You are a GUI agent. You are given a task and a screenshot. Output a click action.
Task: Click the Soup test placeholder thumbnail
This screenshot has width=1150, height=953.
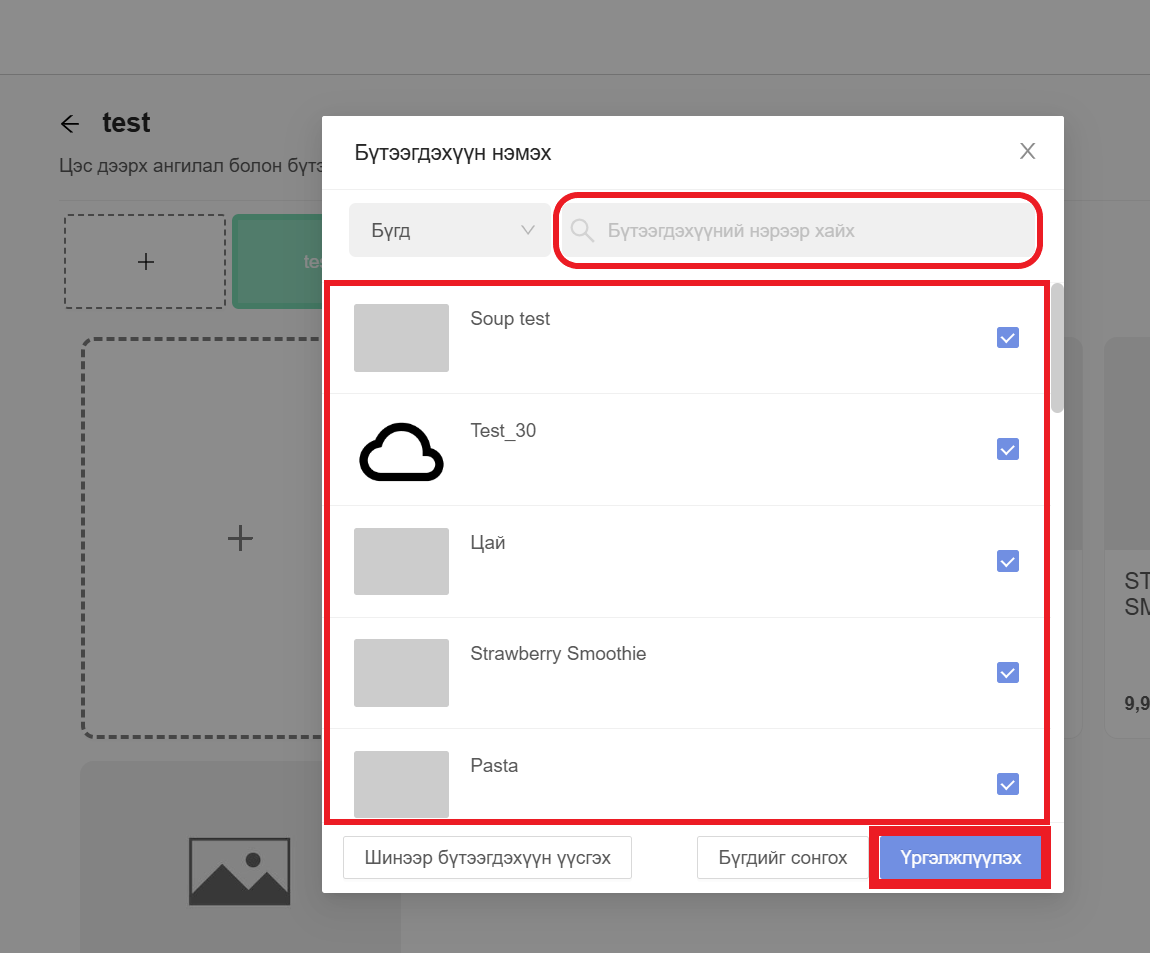pos(401,338)
